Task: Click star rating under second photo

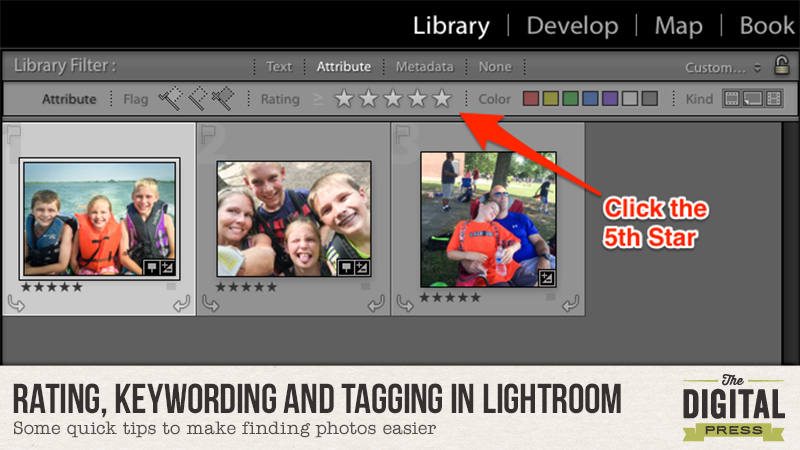Action: [x=246, y=287]
